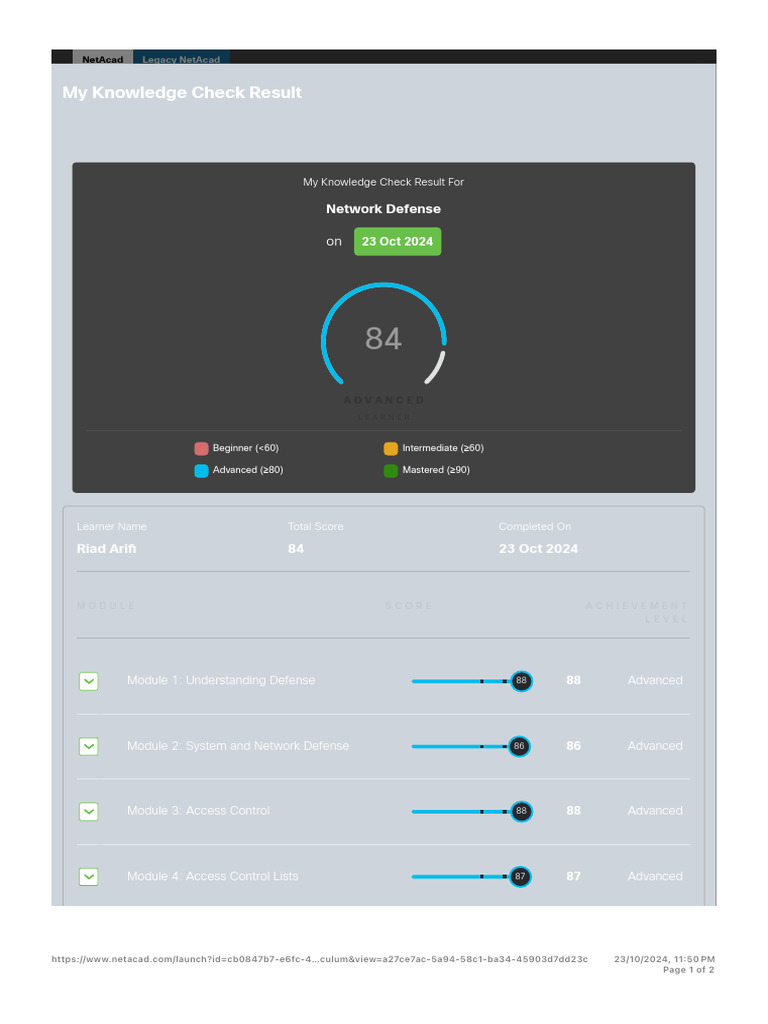
Task: Click the 23 Oct 2024 green date badge
Action: point(397,242)
